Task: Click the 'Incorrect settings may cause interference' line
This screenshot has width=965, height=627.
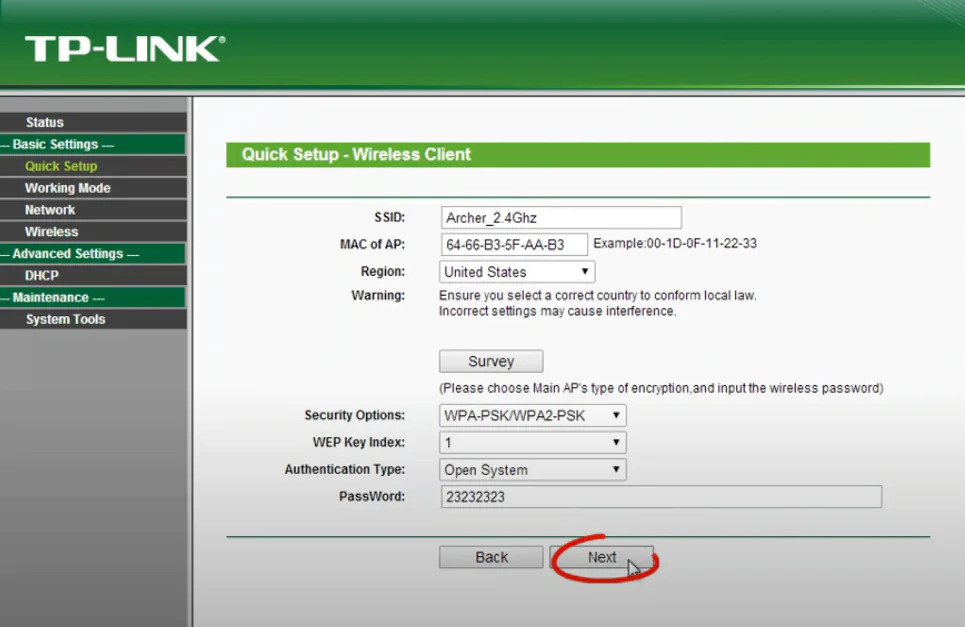Action: pyautogui.click(x=558, y=311)
